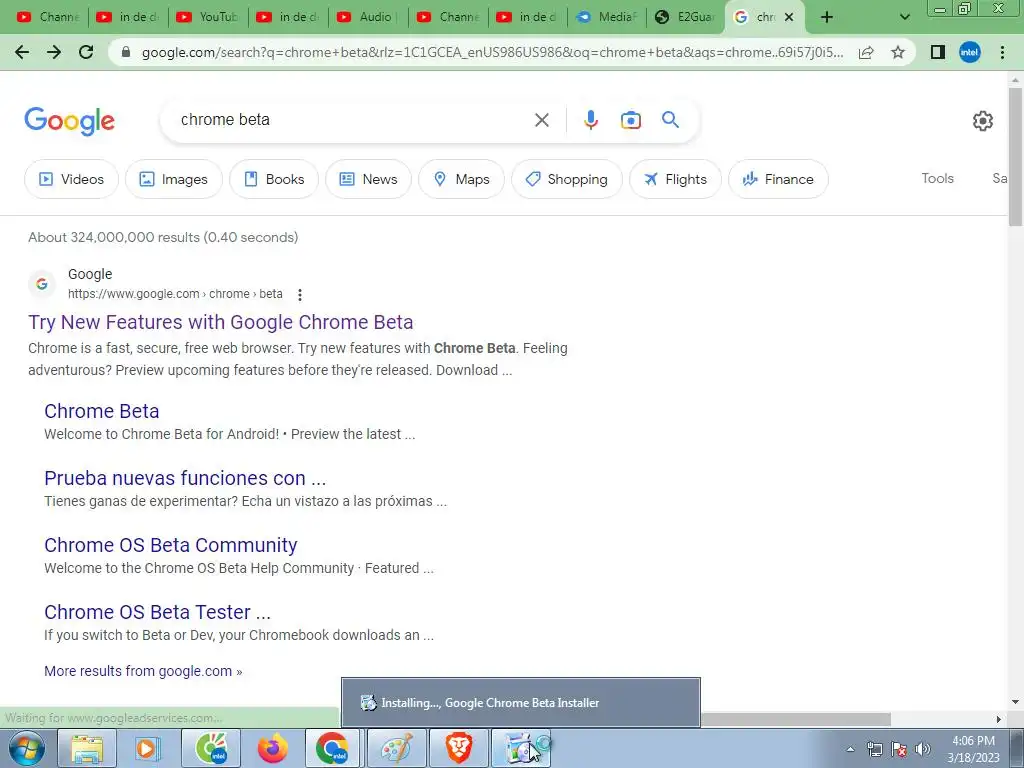Open More results from google.com
Image resolution: width=1024 pixels, height=768 pixels.
143,671
